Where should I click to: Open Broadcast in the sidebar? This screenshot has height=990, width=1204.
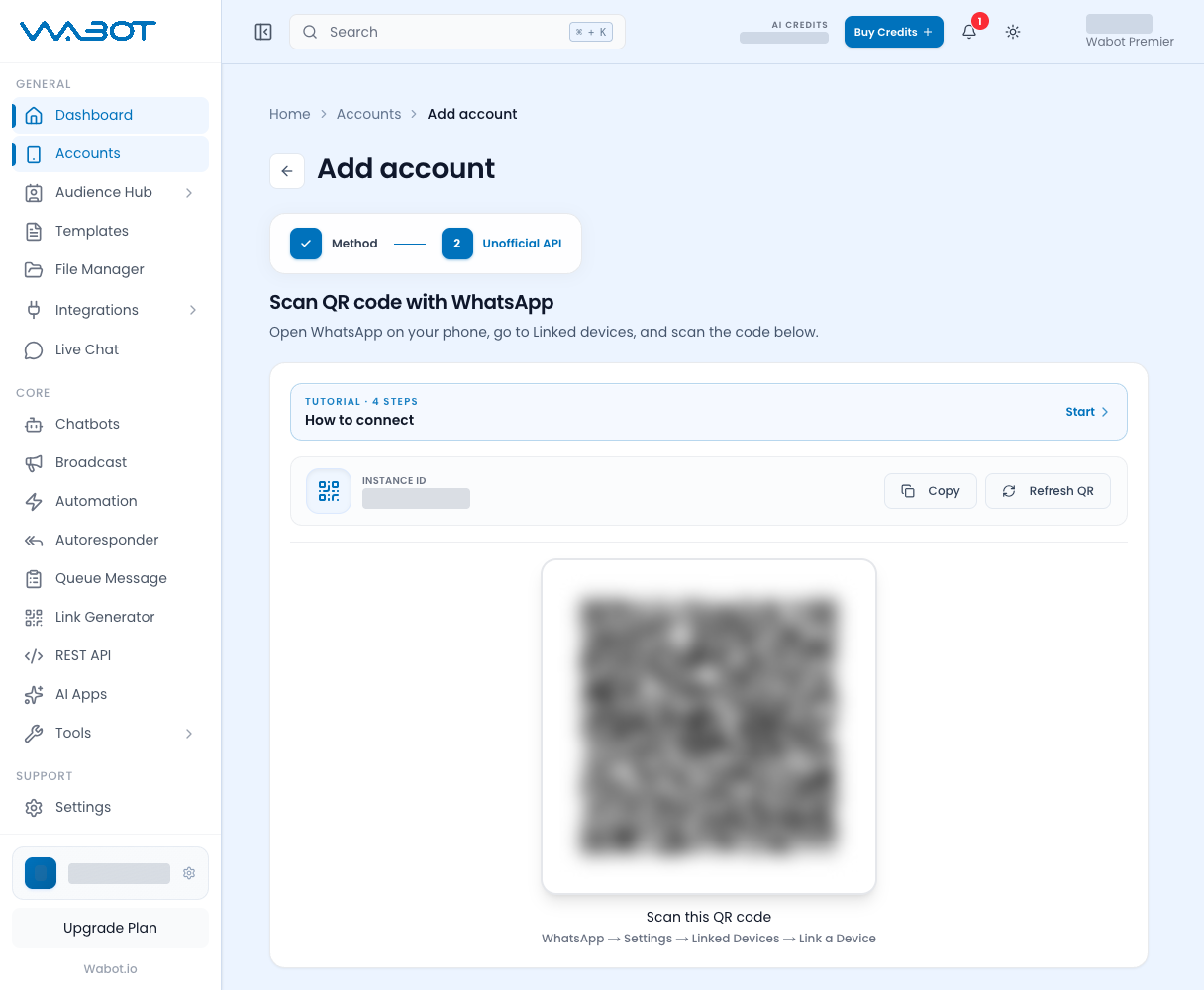[x=111, y=462]
